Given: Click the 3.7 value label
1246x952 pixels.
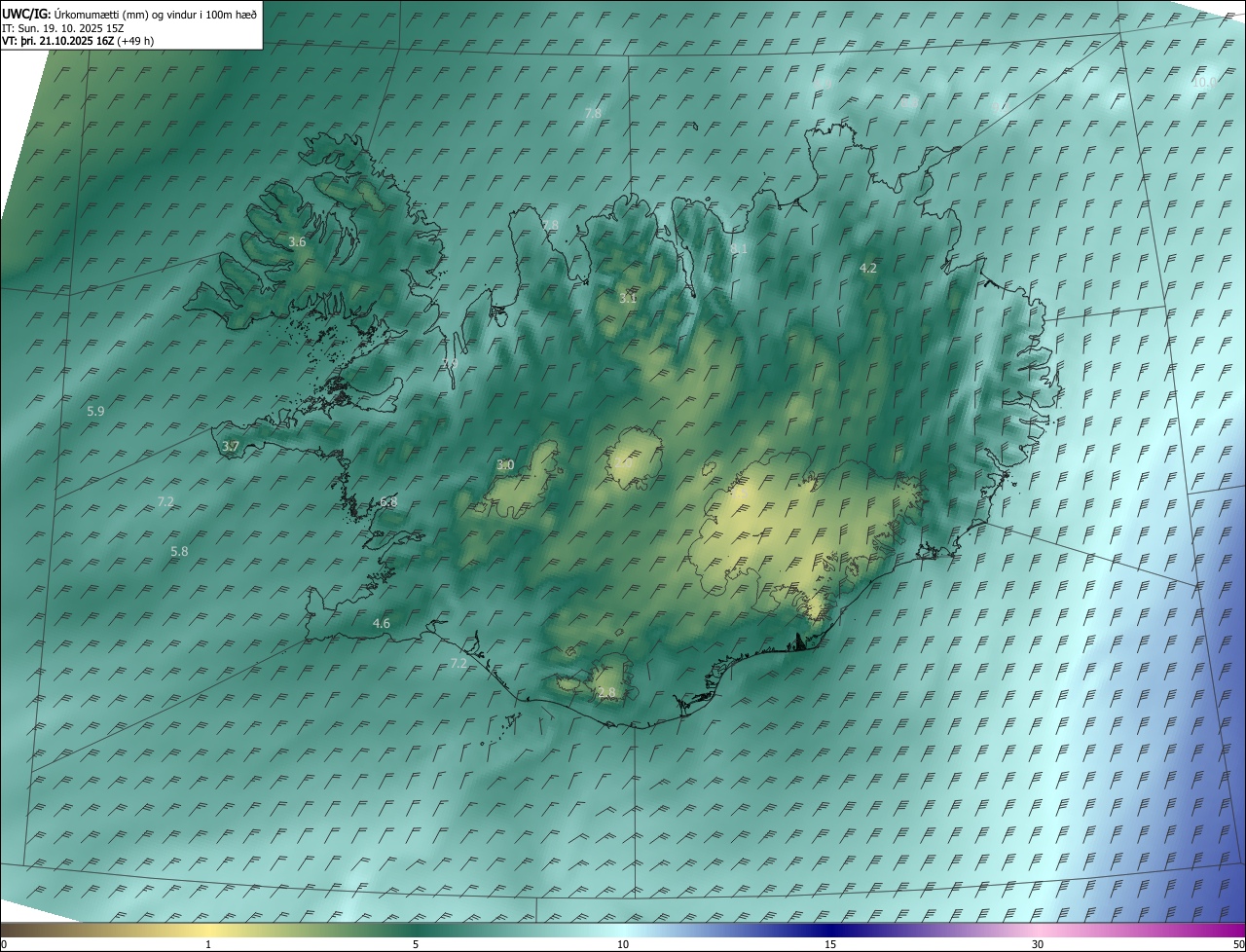Looking at the screenshot, I should coord(231,447).
